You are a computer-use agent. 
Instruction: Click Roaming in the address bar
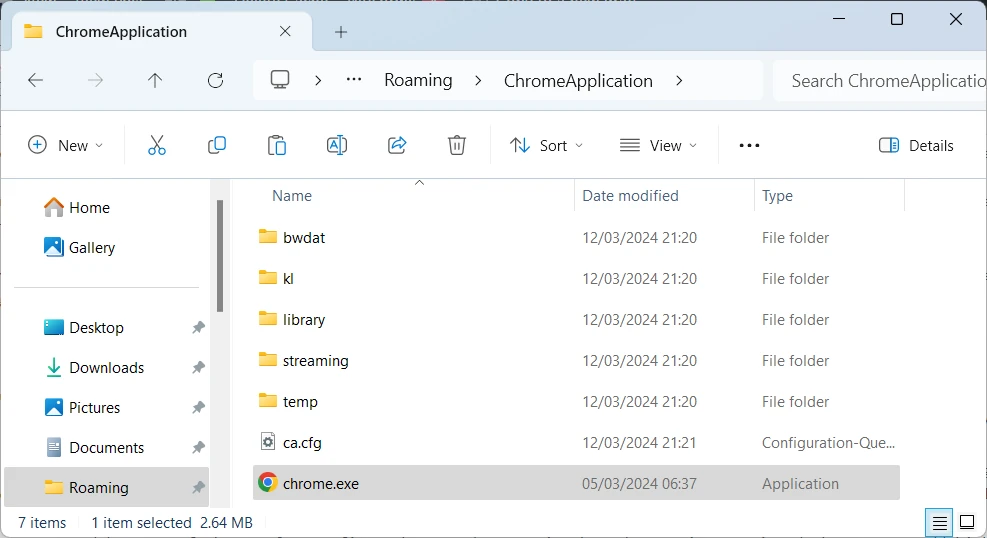pos(418,81)
